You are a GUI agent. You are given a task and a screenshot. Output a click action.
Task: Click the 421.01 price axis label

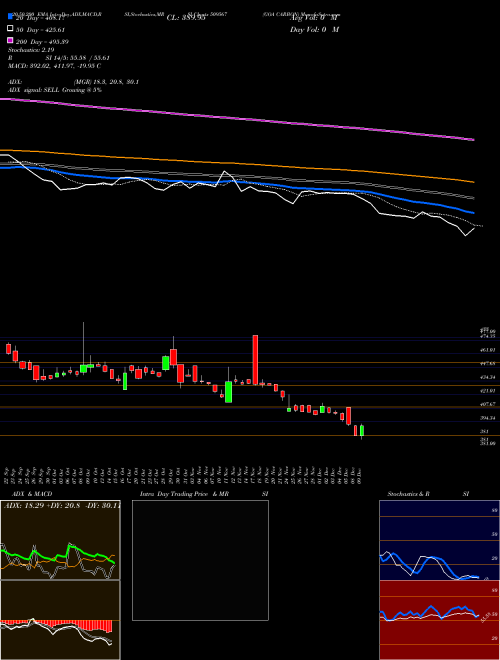point(489,391)
